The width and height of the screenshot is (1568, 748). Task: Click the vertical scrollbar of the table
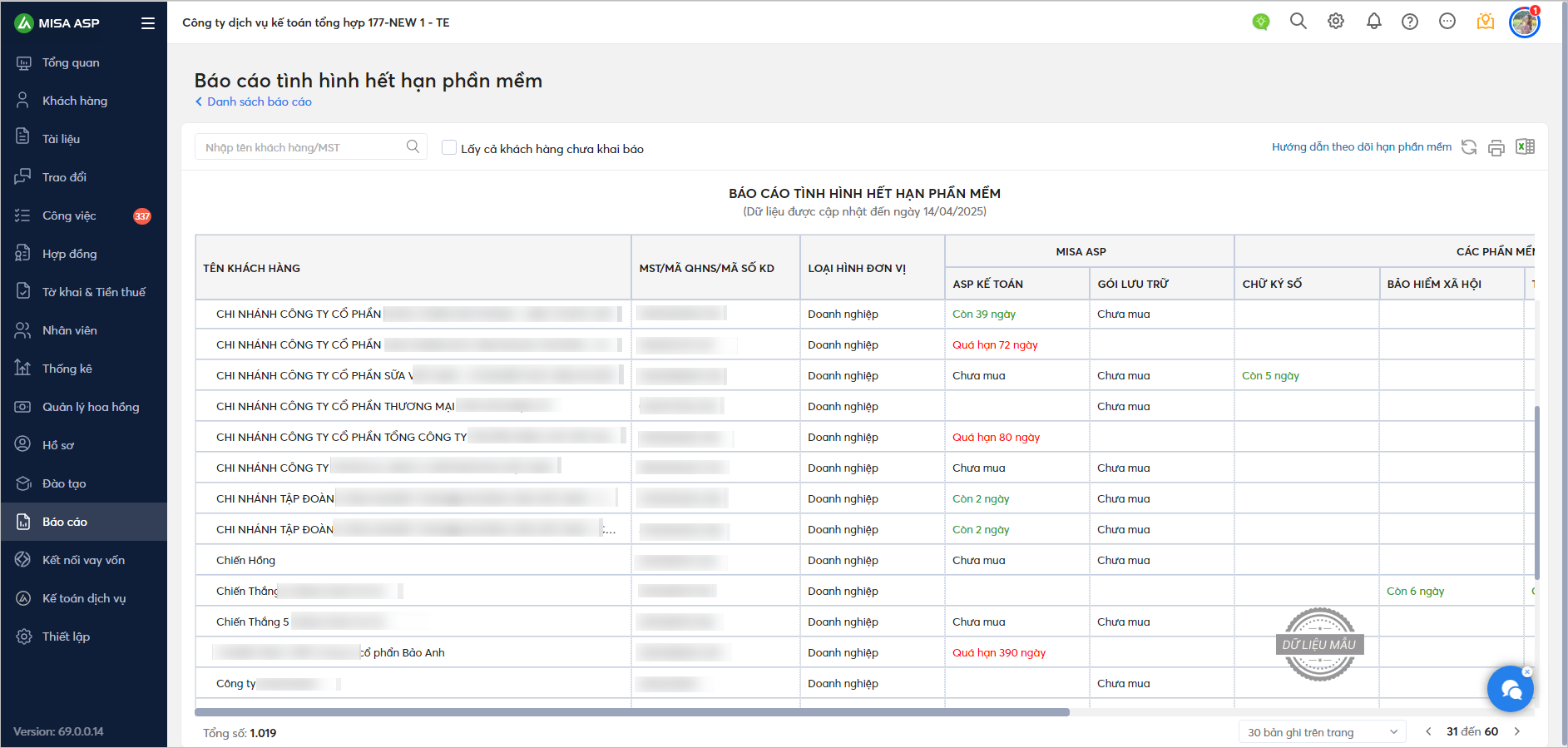(x=1536, y=493)
